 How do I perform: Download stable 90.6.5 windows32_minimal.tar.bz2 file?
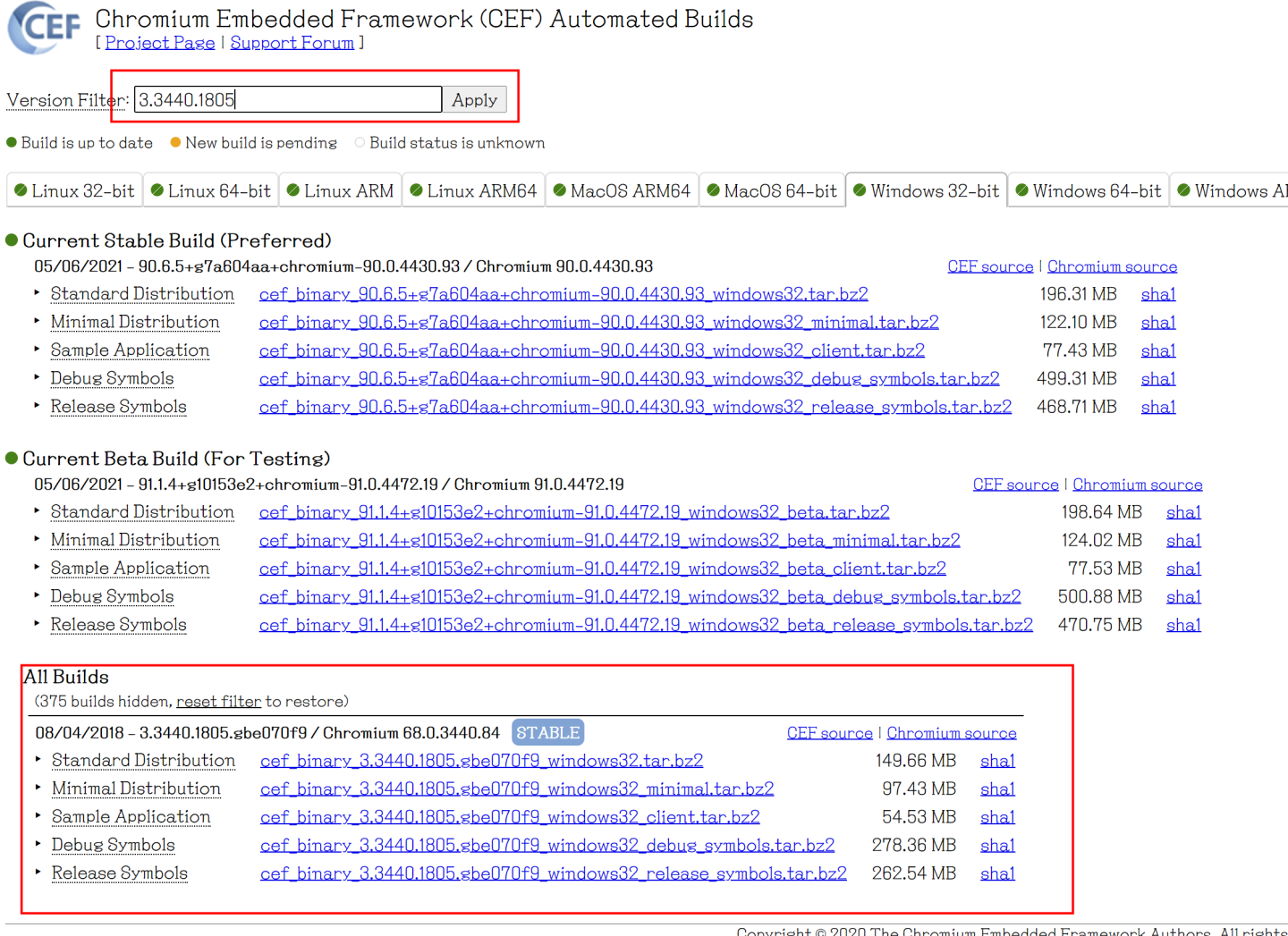coord(599,322)
